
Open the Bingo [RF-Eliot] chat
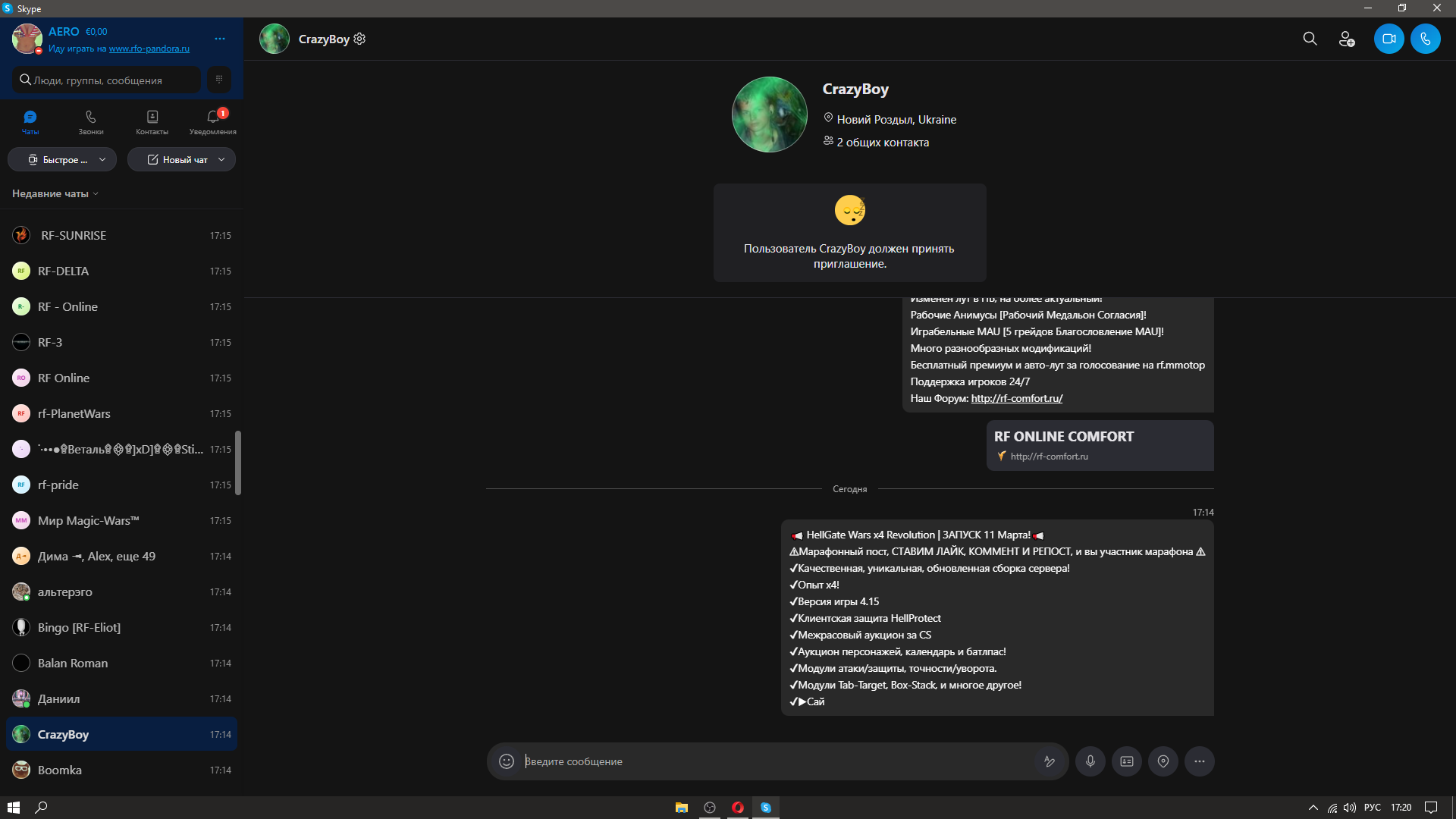coord(121,627)
